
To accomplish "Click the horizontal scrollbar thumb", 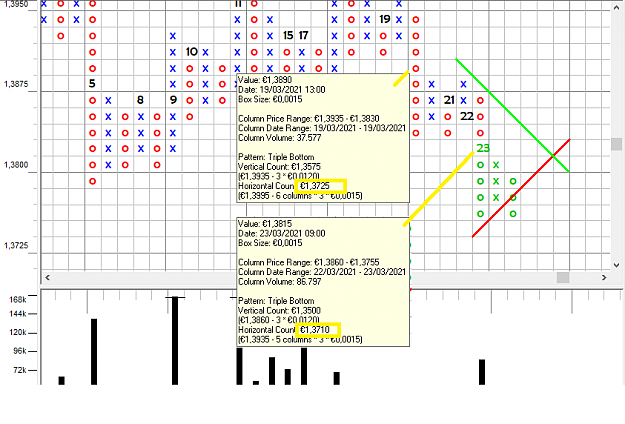I will click(x=563, y=277).
